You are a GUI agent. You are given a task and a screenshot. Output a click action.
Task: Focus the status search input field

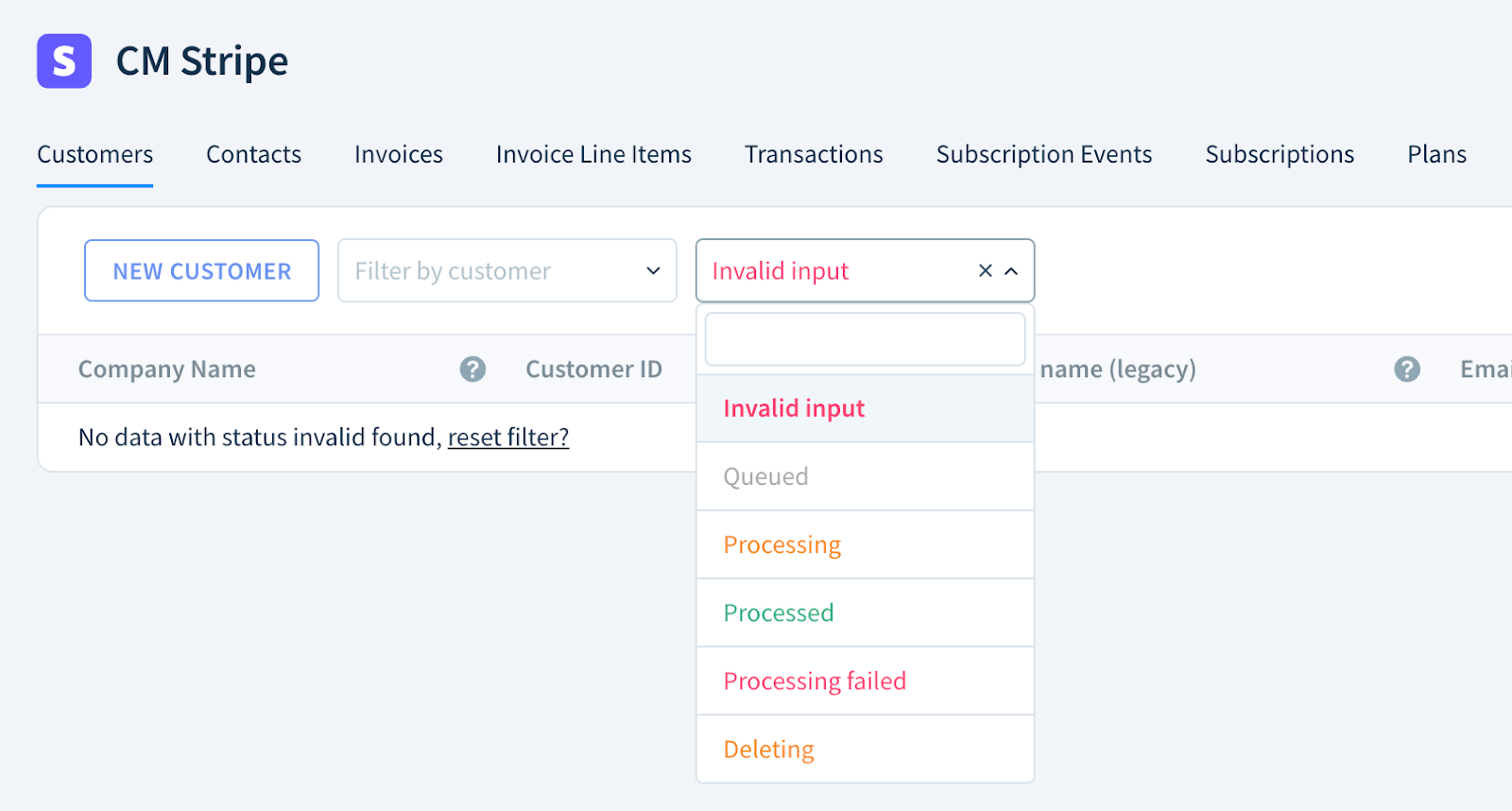pyautogui.click(x=864, y=339)
